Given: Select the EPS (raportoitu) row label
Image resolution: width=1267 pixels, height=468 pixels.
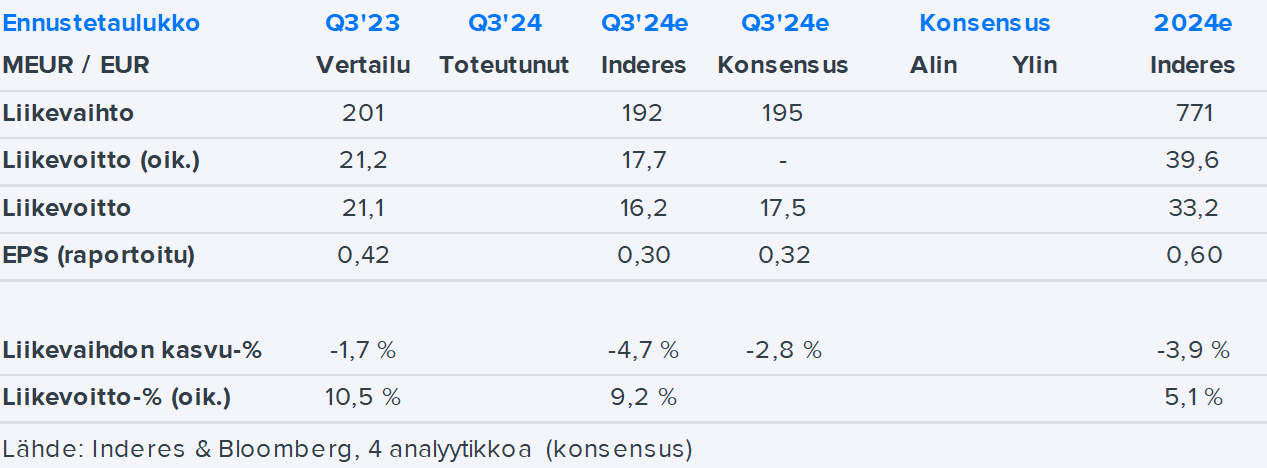Looking at the screenshot, I should click(98, 255).
